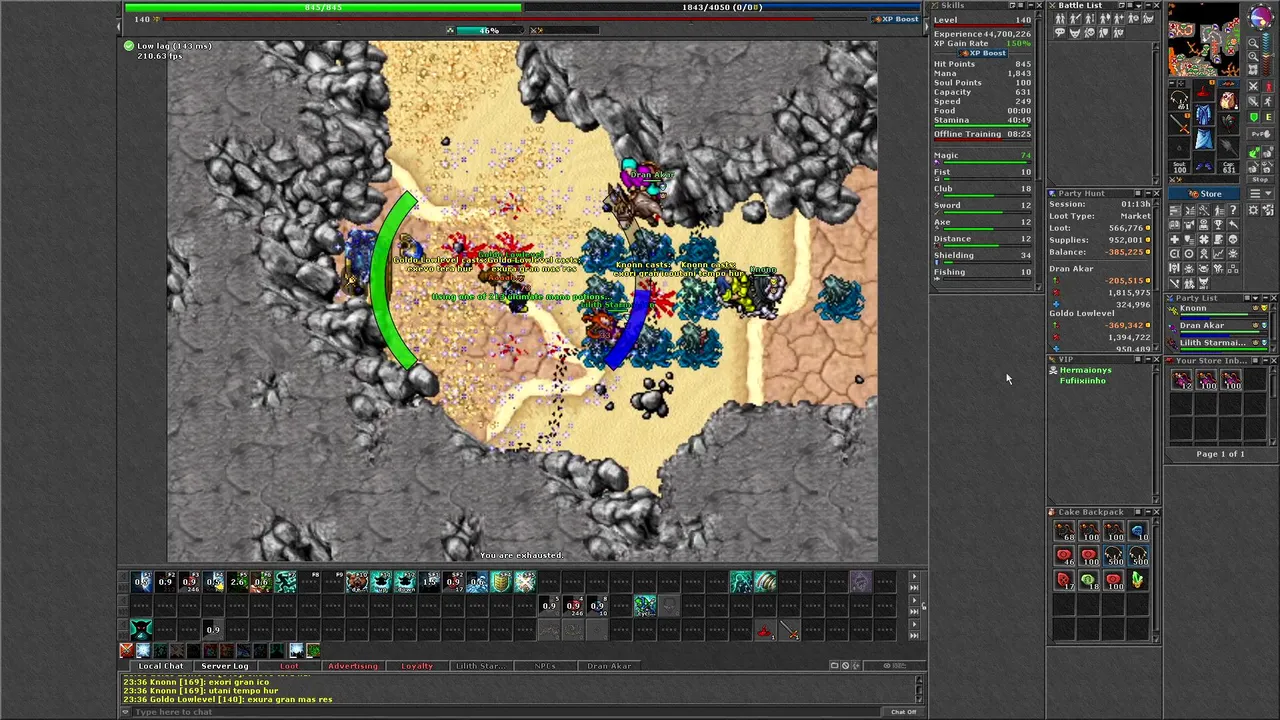This screenshot has height=720, width=1280.
Task: Set defensive mode with the green shield
Action: pos(1253,117)
